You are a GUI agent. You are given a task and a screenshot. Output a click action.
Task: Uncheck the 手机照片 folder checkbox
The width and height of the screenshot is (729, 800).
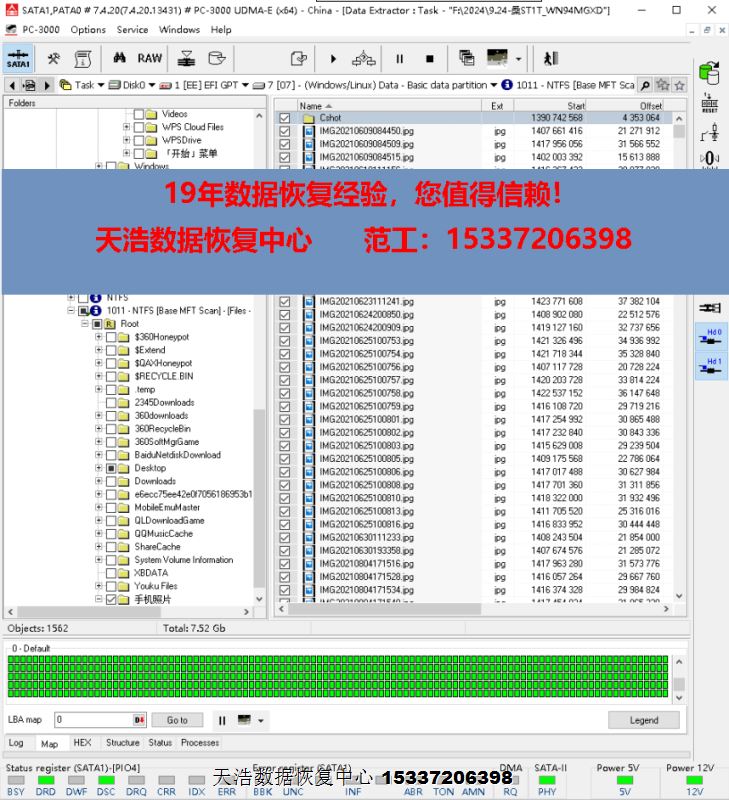point(111,599)
